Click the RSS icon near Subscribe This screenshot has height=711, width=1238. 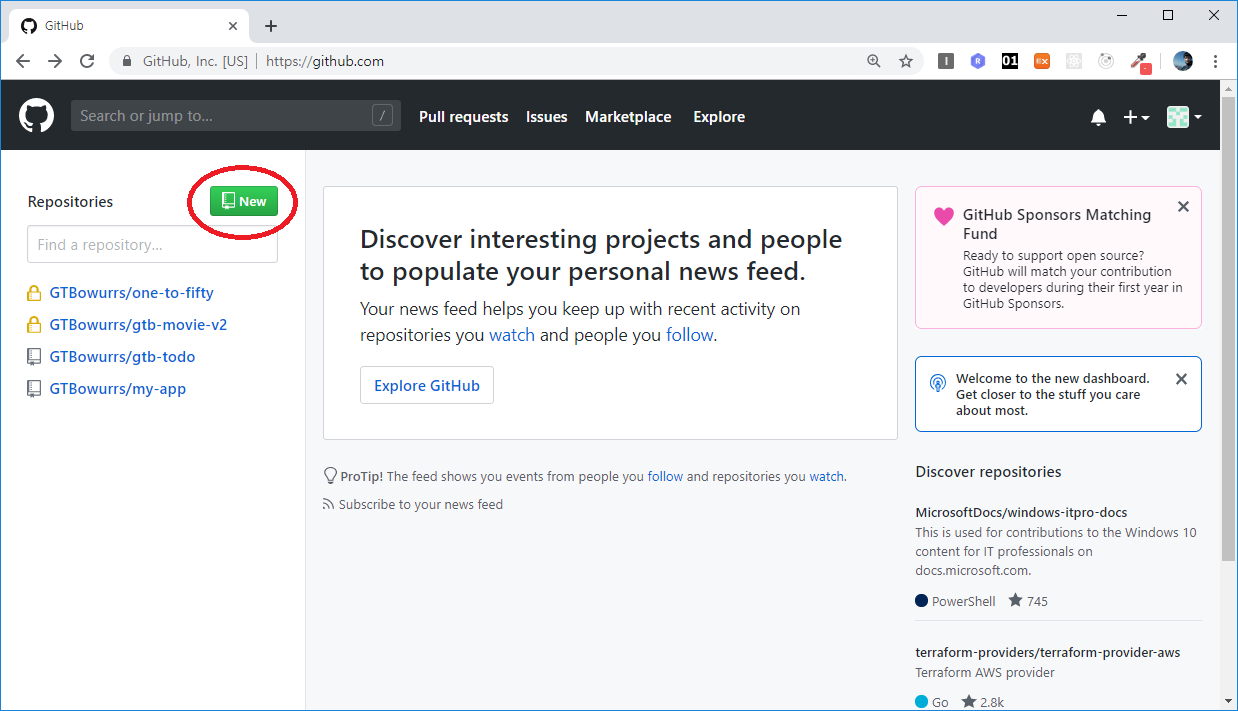coord(328,505)
